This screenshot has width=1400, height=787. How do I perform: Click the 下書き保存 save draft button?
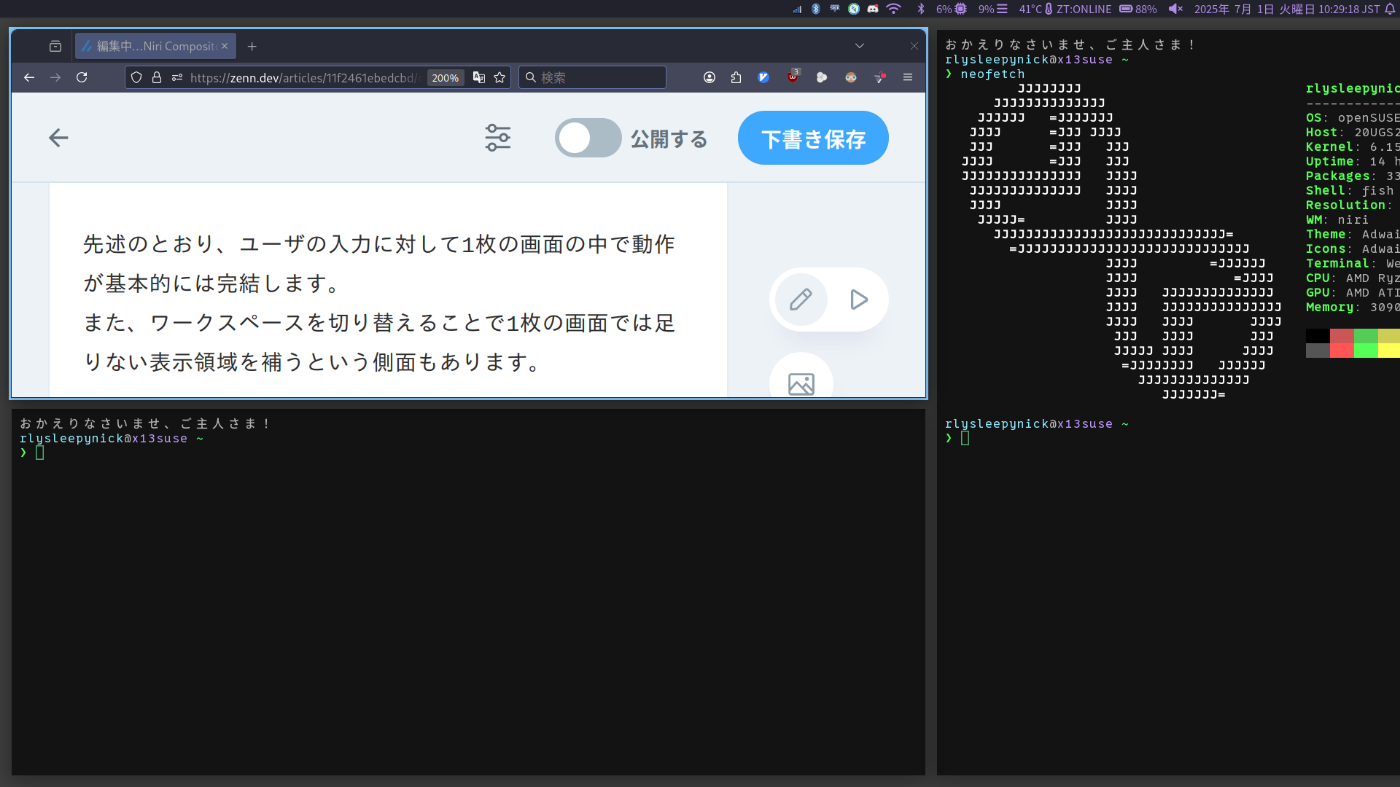click(x=813, y=138)
